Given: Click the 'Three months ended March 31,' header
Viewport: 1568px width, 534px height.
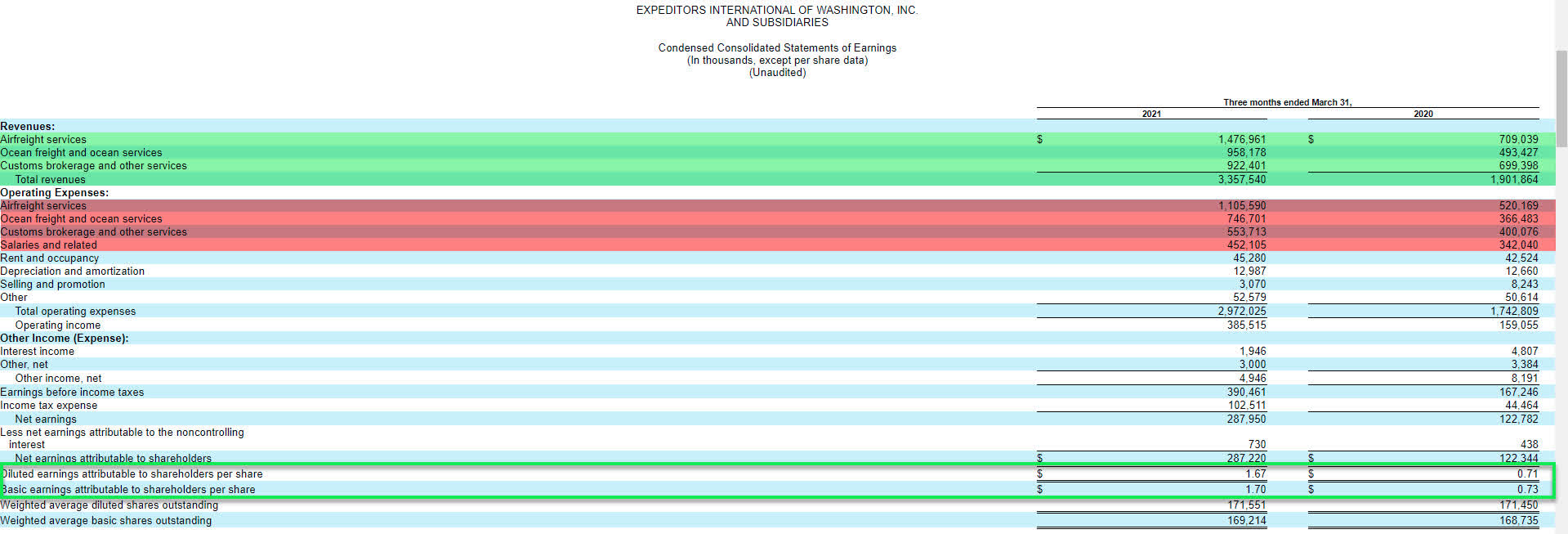Looking at the screenshot, I should pos(1287,102).
